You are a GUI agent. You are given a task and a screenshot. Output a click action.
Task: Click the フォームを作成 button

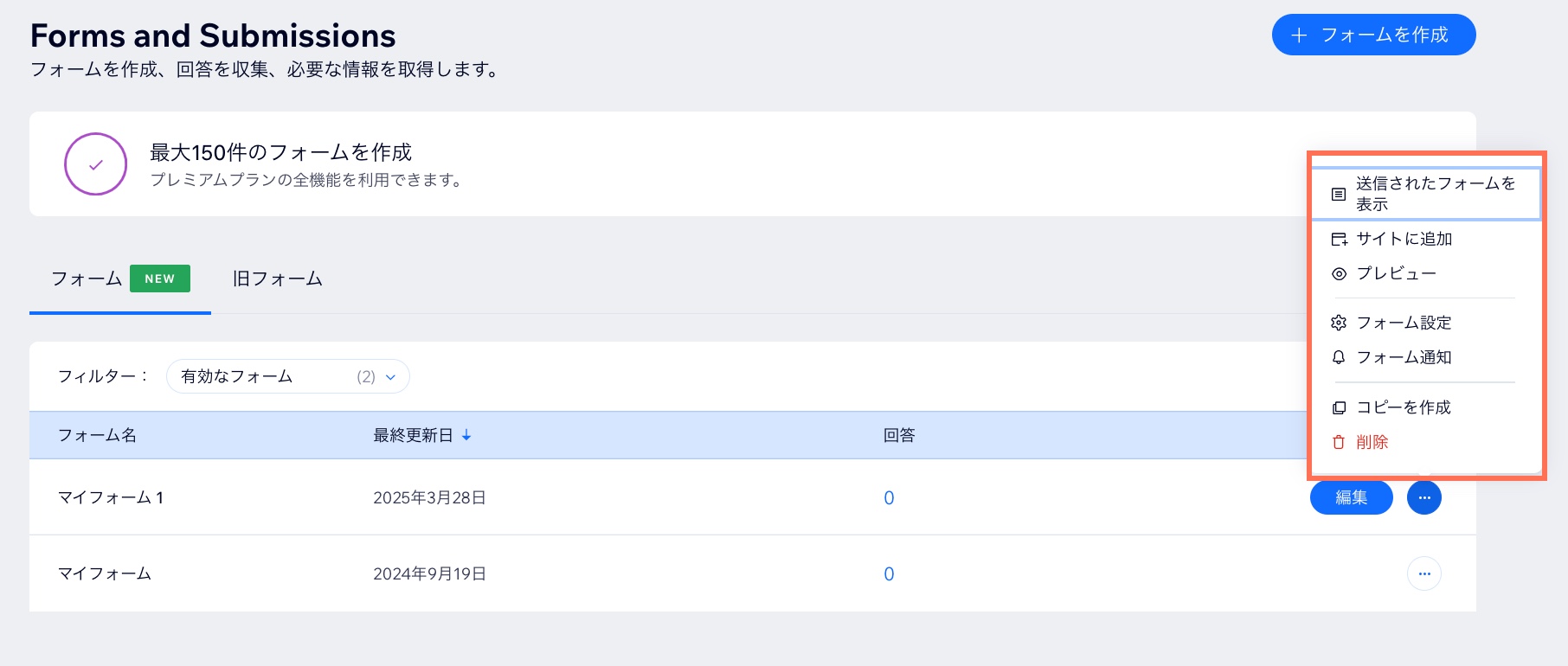point(1373,35)
